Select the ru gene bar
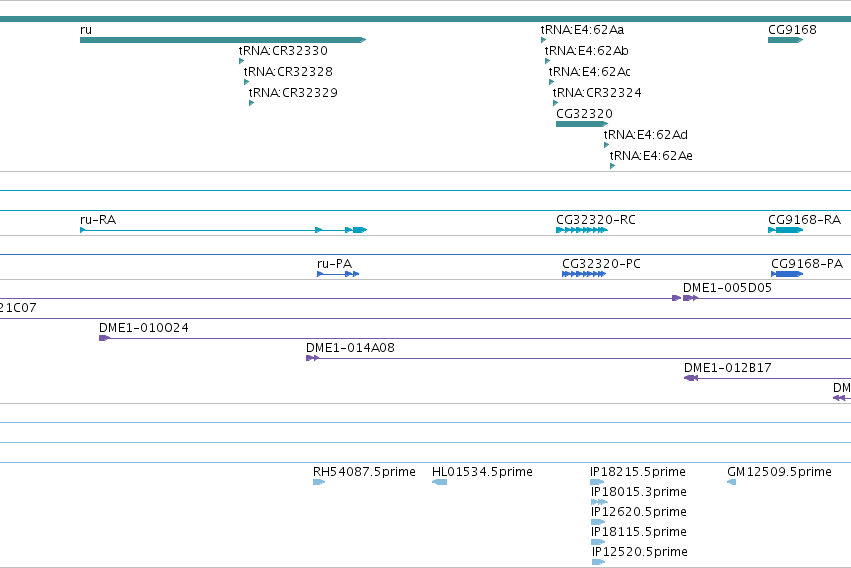The height and width of the screenshot is (568, 851). [x=223, y=40]
